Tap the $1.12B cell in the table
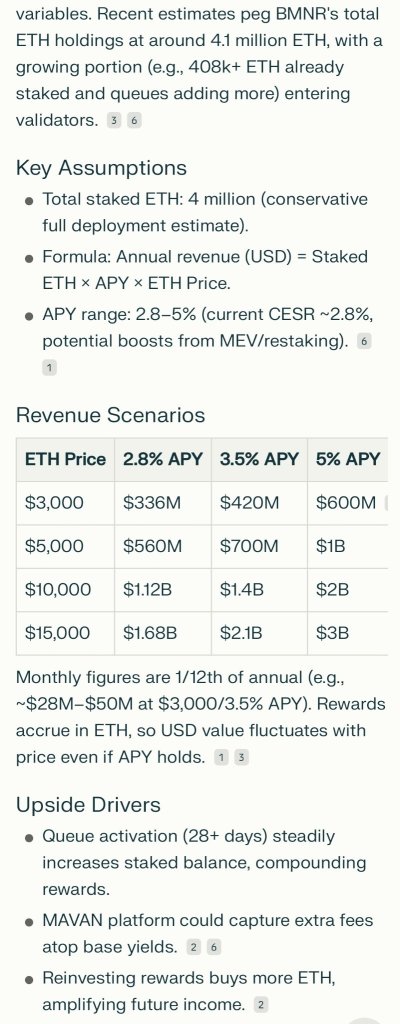The width and height of the screenshot is (400, 1024). coord(163,590)
